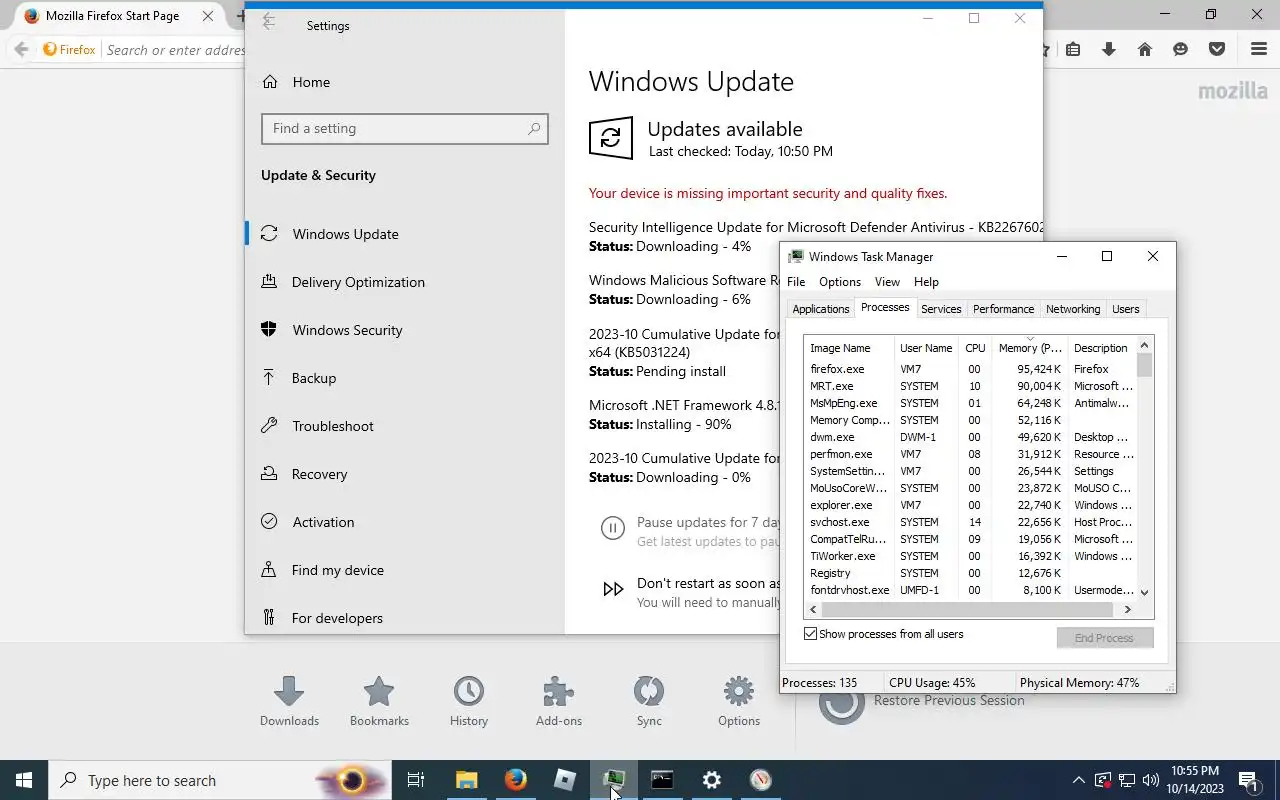Click End Process button
This screenshot has height=800, width=1280.
pos(1105,638)
